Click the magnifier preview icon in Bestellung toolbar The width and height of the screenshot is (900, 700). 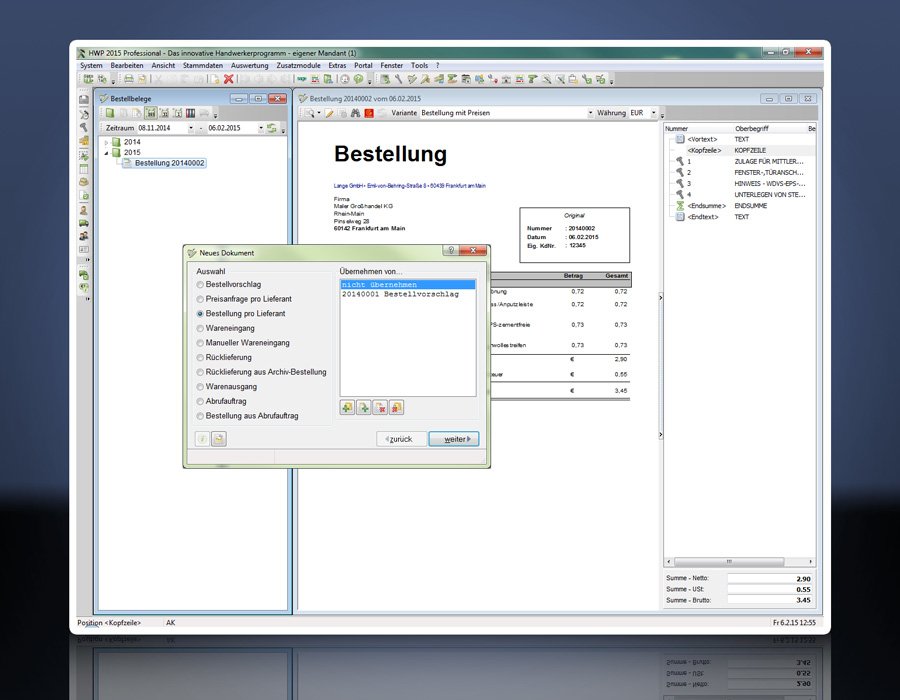(310, 113)
